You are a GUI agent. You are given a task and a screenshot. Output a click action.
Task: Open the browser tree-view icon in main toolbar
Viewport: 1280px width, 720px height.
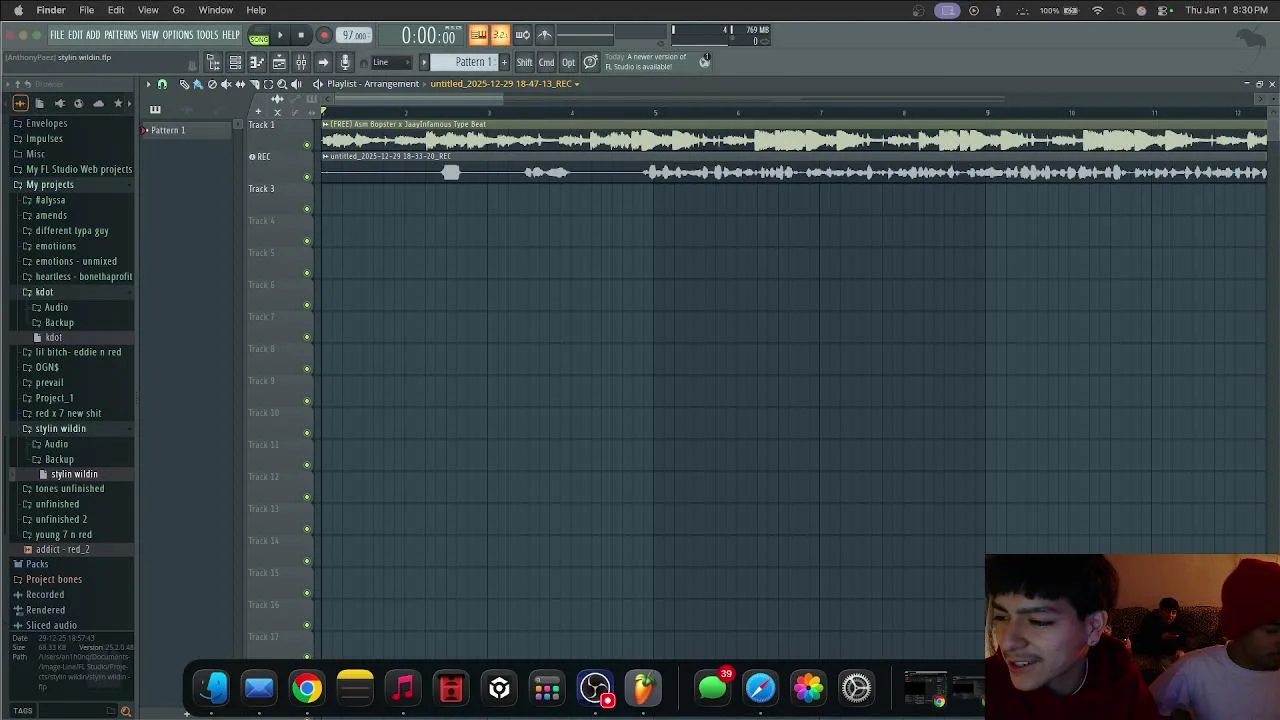tap(213, 62)
